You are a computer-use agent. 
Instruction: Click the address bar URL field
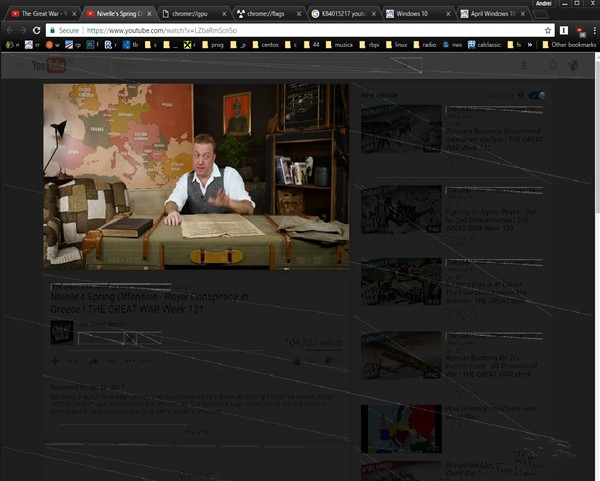[300, 31]
